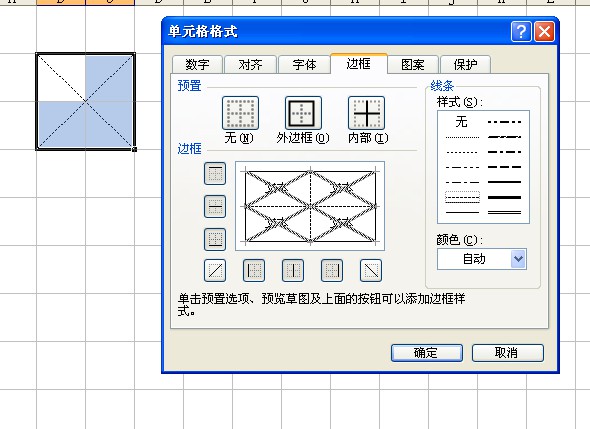Switch to the 图案 tab

point(413,65)
